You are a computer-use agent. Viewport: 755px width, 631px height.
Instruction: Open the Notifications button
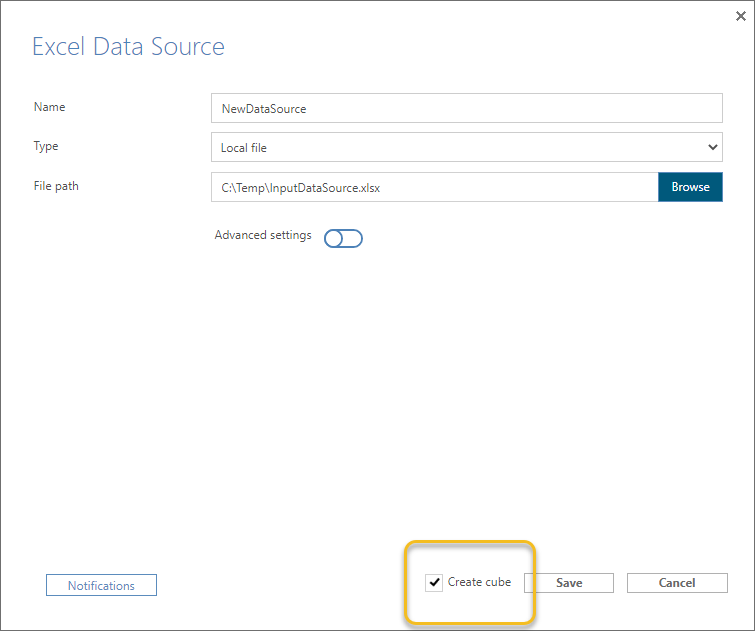(101, 585)
